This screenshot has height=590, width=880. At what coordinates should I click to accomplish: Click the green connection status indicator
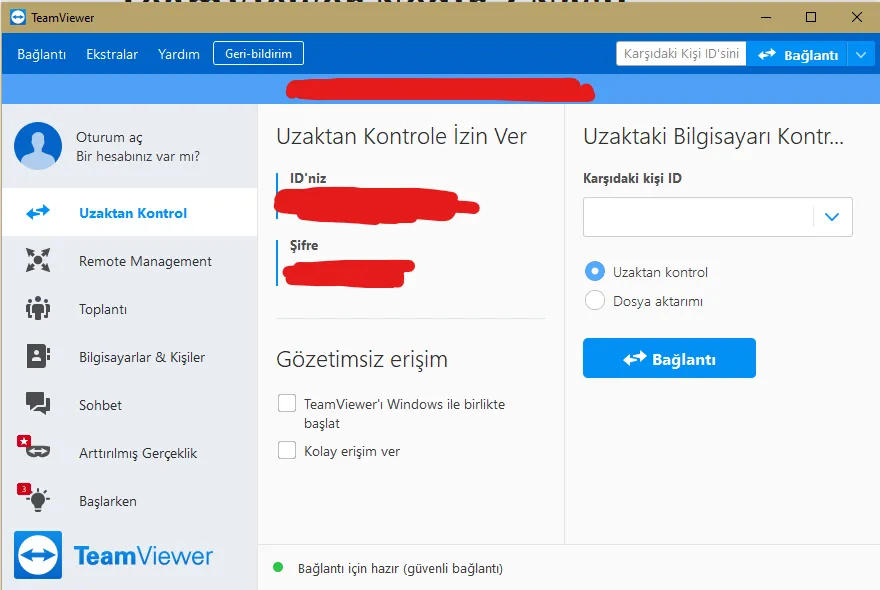click(x=278, y=567)
